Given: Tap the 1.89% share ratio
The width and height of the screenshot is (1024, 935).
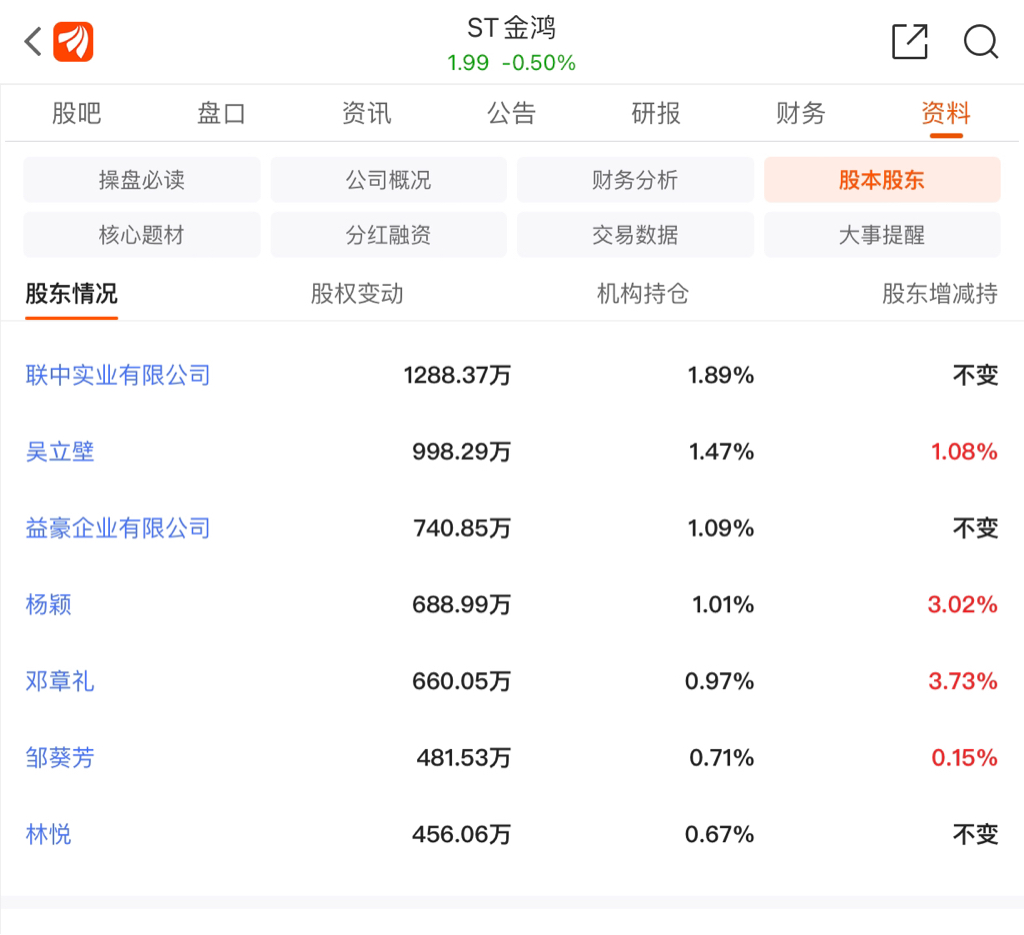Looking at the screenshot, I should click(721, 375).
